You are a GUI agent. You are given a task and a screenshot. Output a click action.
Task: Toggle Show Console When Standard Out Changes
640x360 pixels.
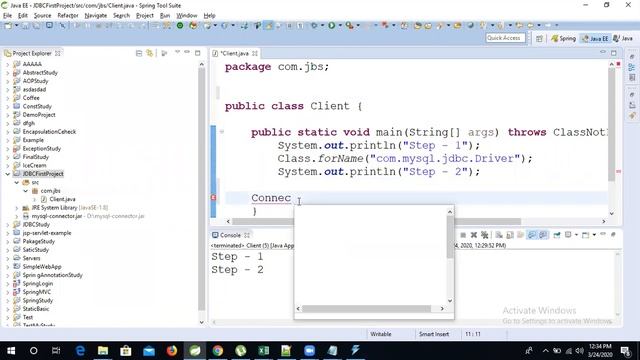pos(531,235)
